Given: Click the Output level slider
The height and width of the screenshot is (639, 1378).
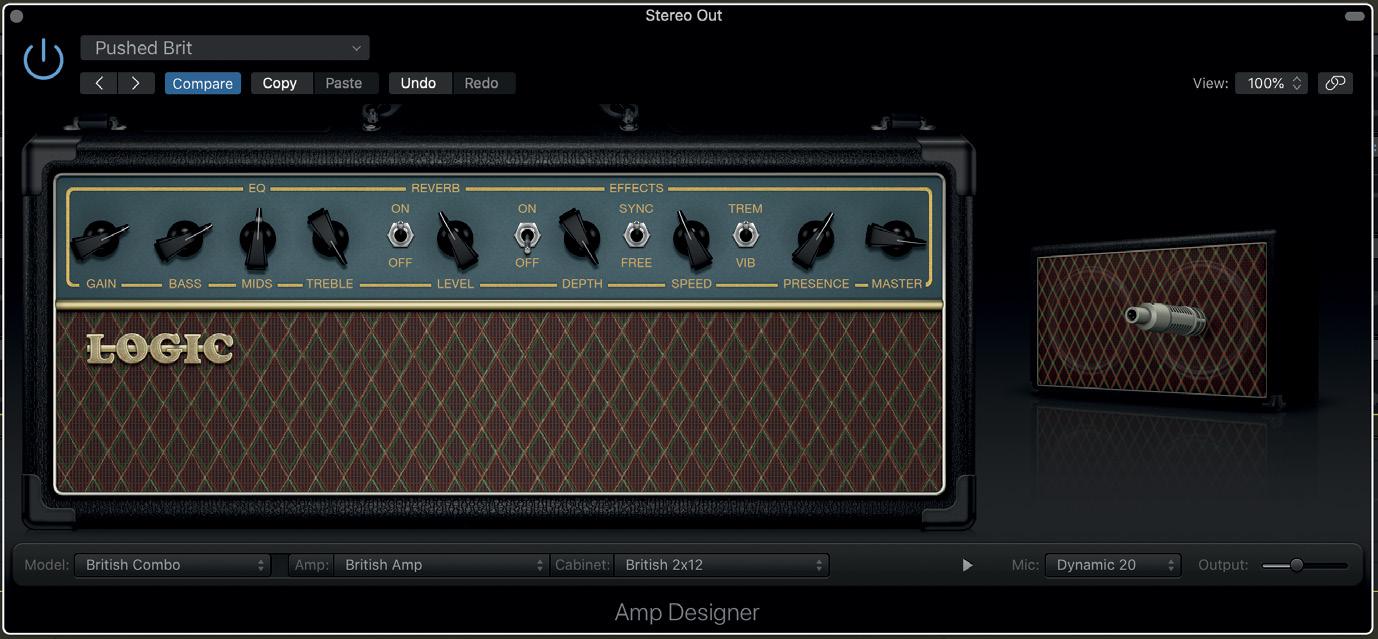Looking at the screenshot, I should [1305, 565].
